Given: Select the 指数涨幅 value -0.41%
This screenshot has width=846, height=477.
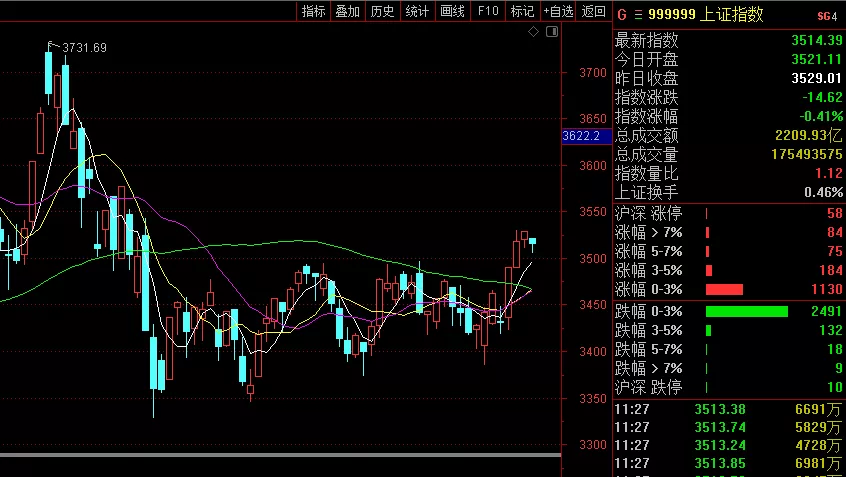Looking at the screenshot, I should 821,116.
